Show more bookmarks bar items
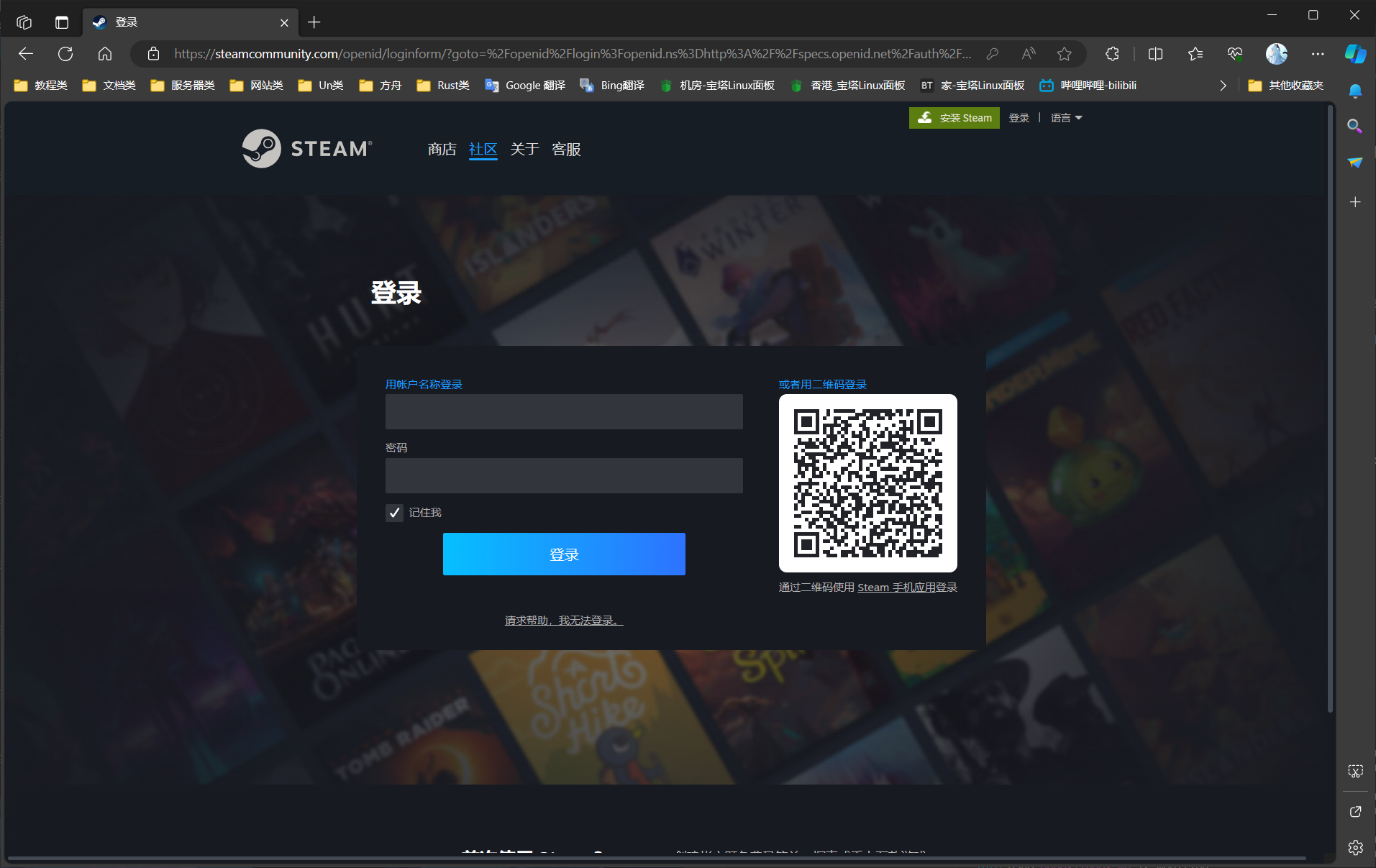 coord(1223,86)
